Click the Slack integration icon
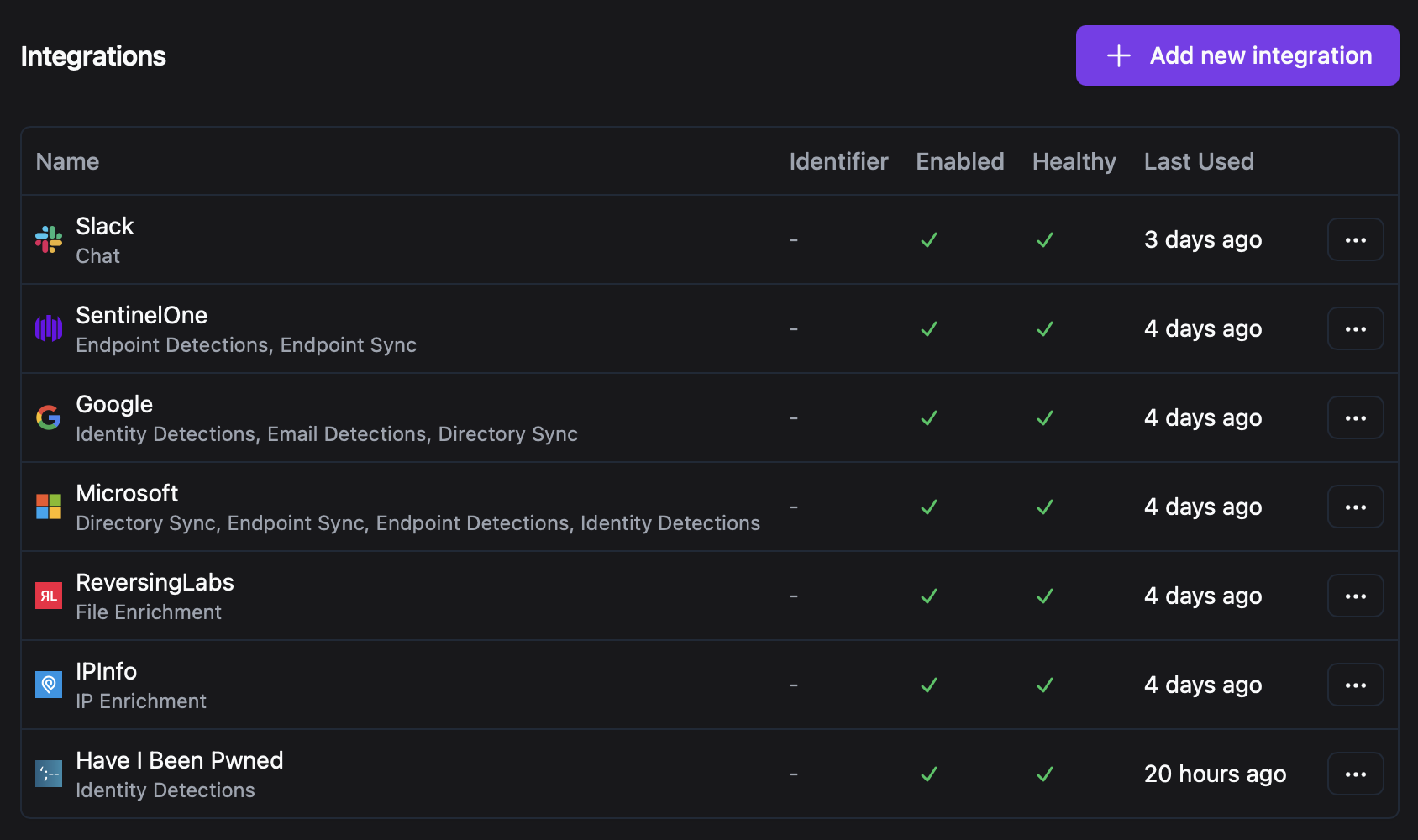 (48, 240)
